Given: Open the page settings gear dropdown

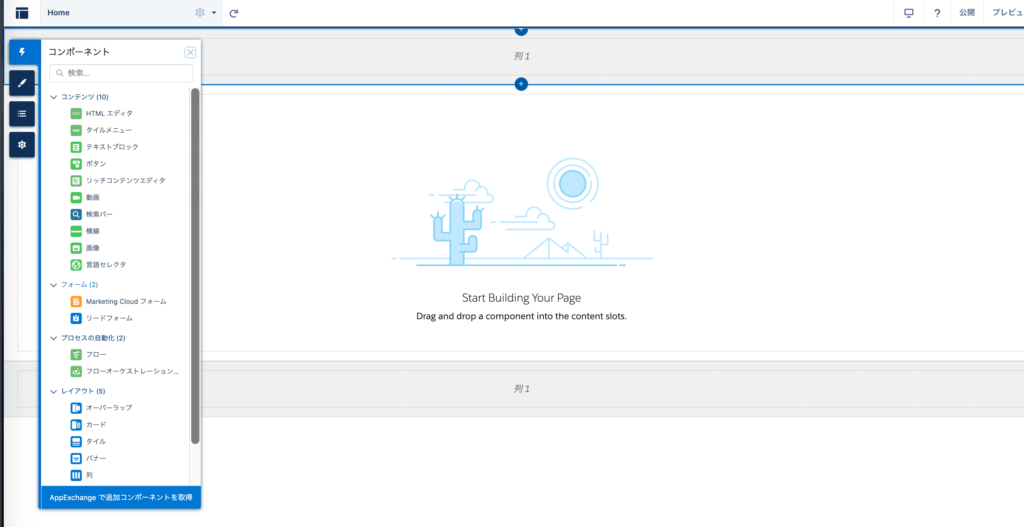Looking at the screenshot, I should point(205,13).
